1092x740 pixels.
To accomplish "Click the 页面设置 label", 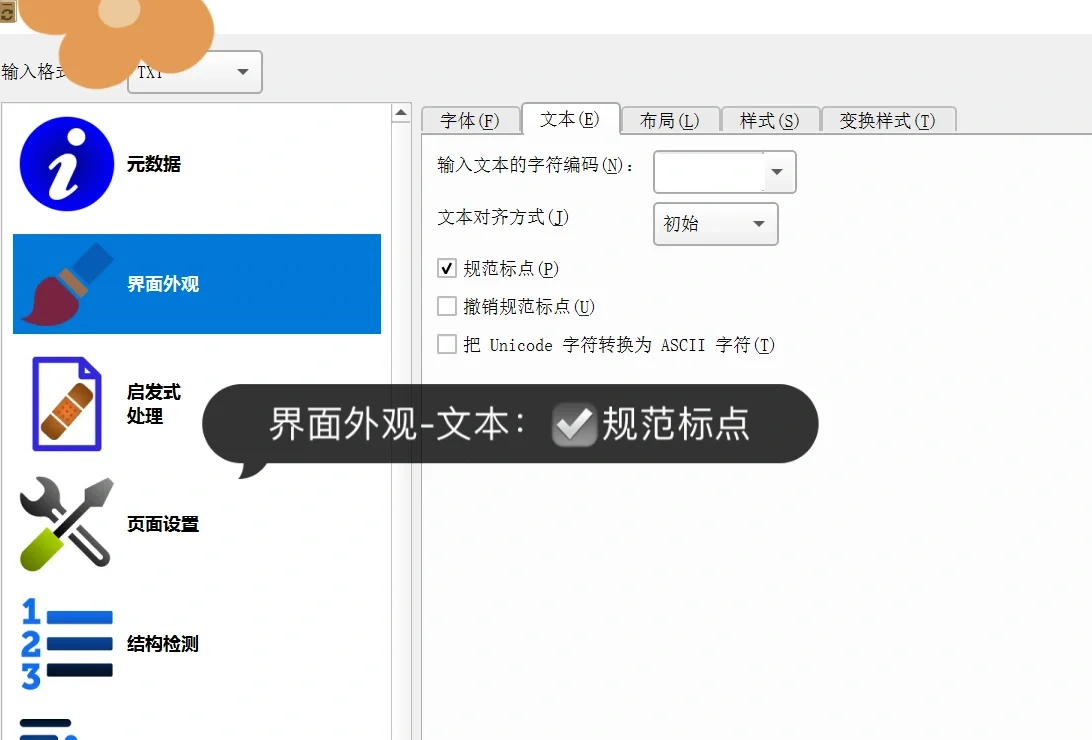I will coord(163,523).
